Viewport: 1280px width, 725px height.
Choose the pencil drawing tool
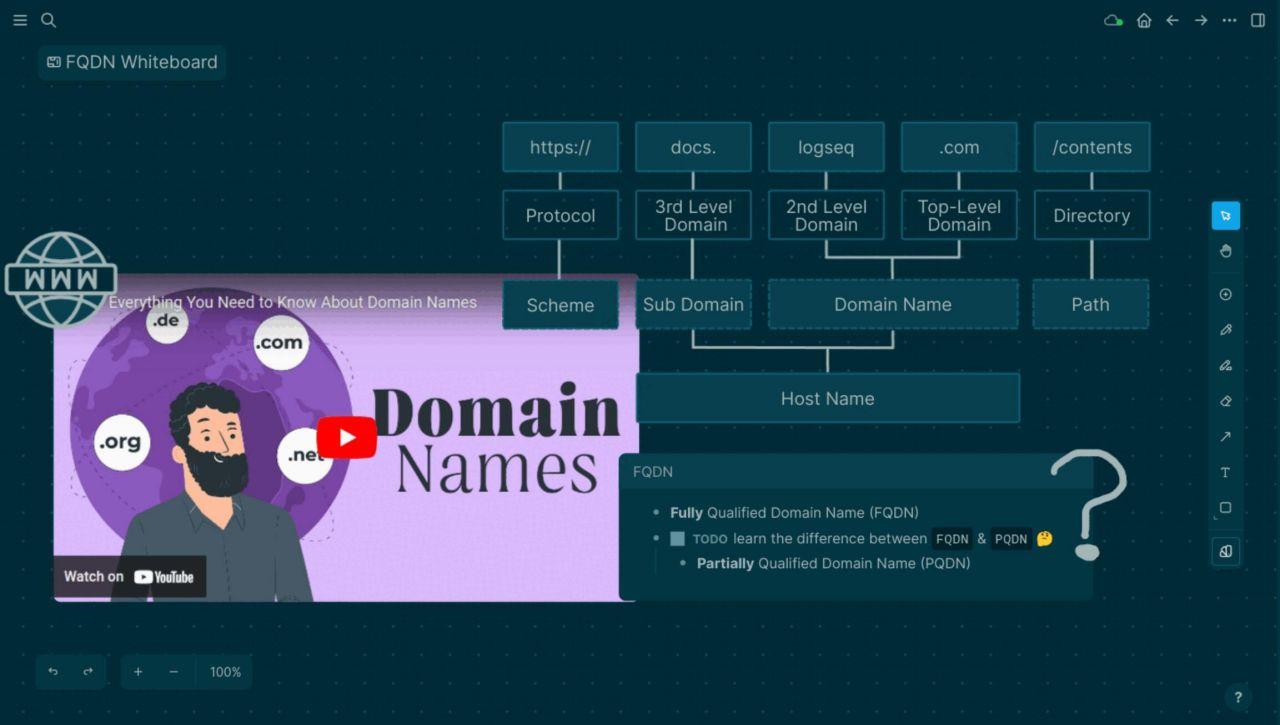[x=1225, y=330]
